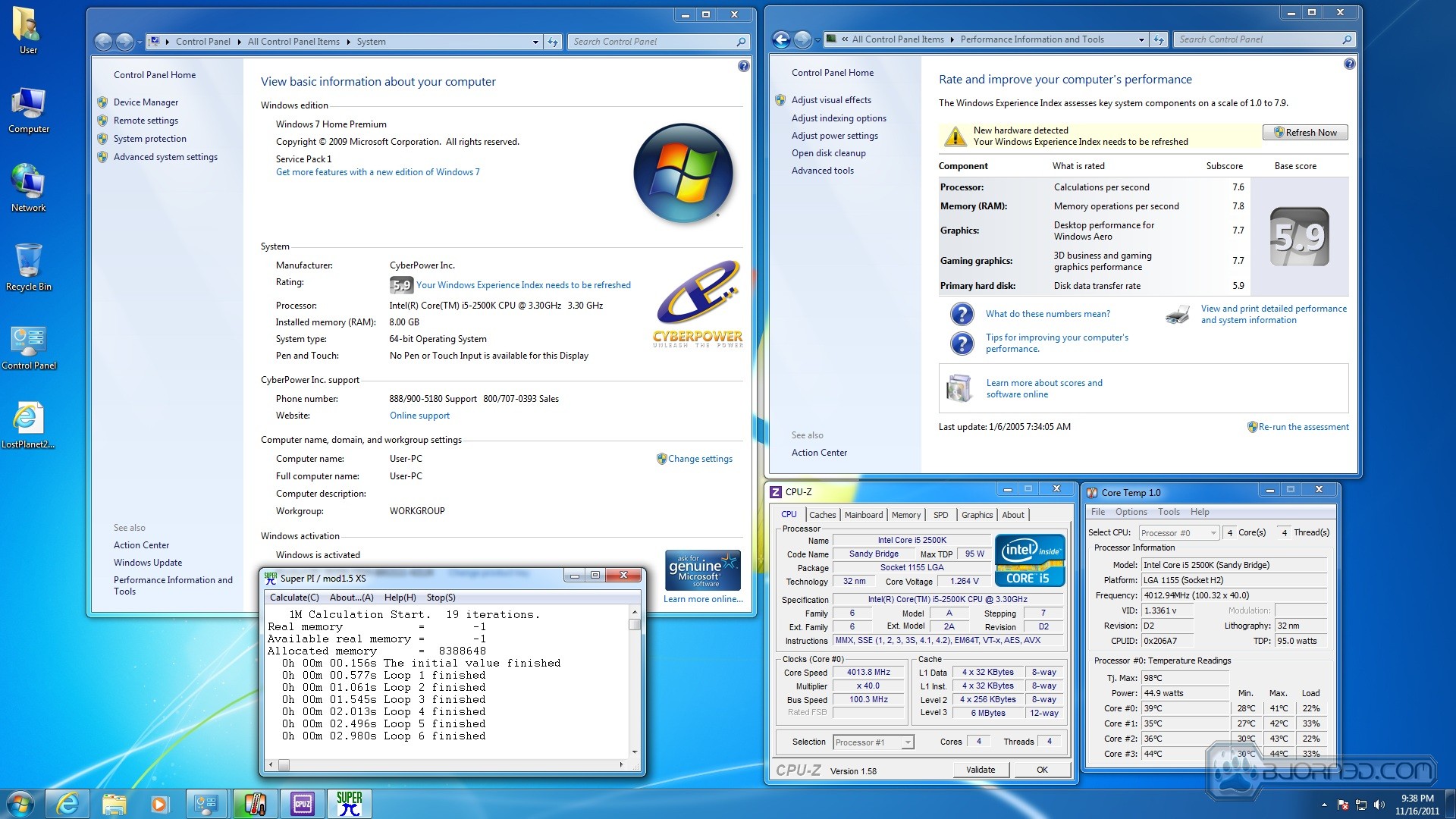Open Online support link
This screenshot has height=819, width=1456.
(419, 416)
